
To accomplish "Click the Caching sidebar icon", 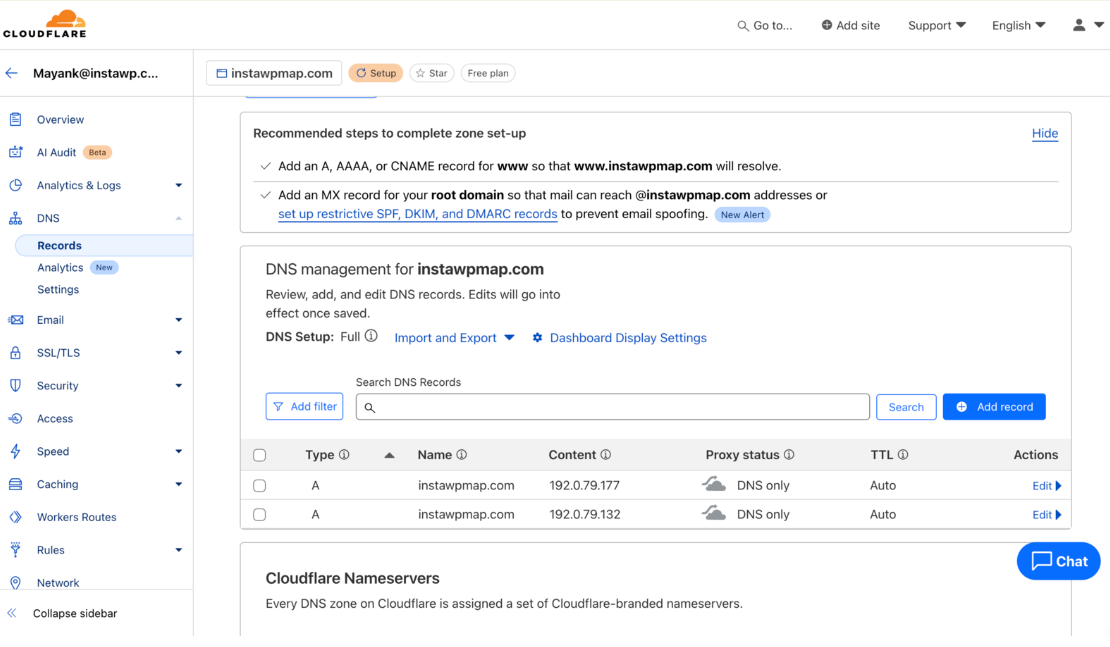I will click(x=16, y=484).
